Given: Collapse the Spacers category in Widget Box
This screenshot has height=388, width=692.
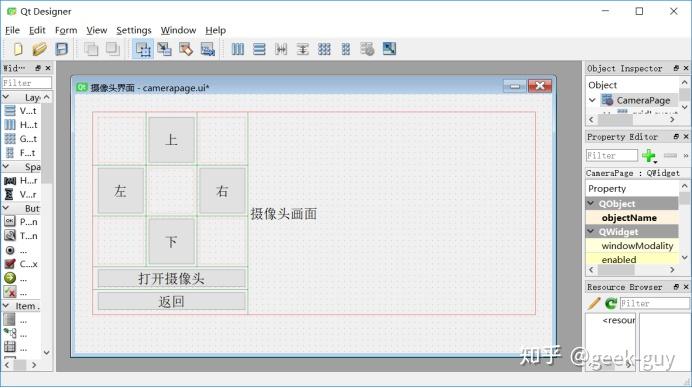Looking at the screenshot, I should coord(6,166).
